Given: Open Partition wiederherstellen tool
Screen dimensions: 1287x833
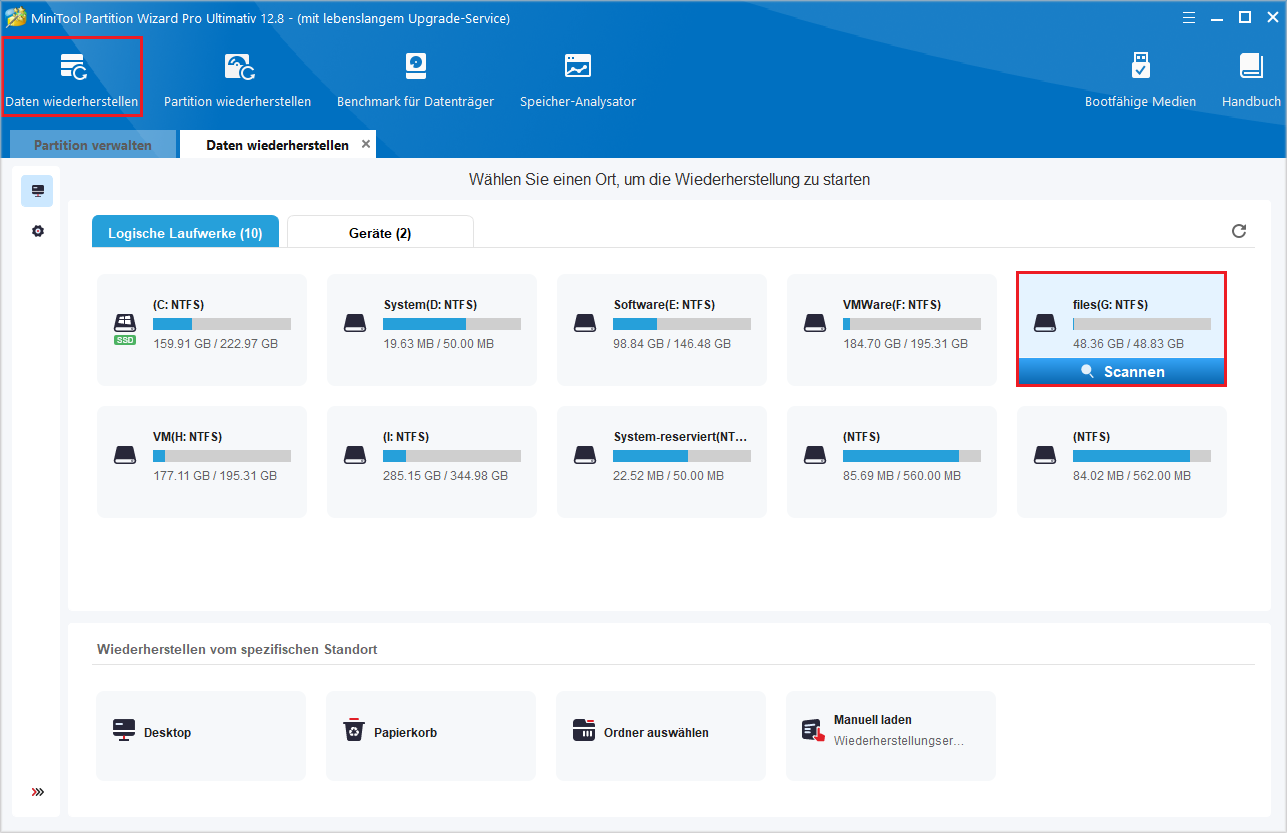Looking at the screenshot, I should click(x=237, y=80).
